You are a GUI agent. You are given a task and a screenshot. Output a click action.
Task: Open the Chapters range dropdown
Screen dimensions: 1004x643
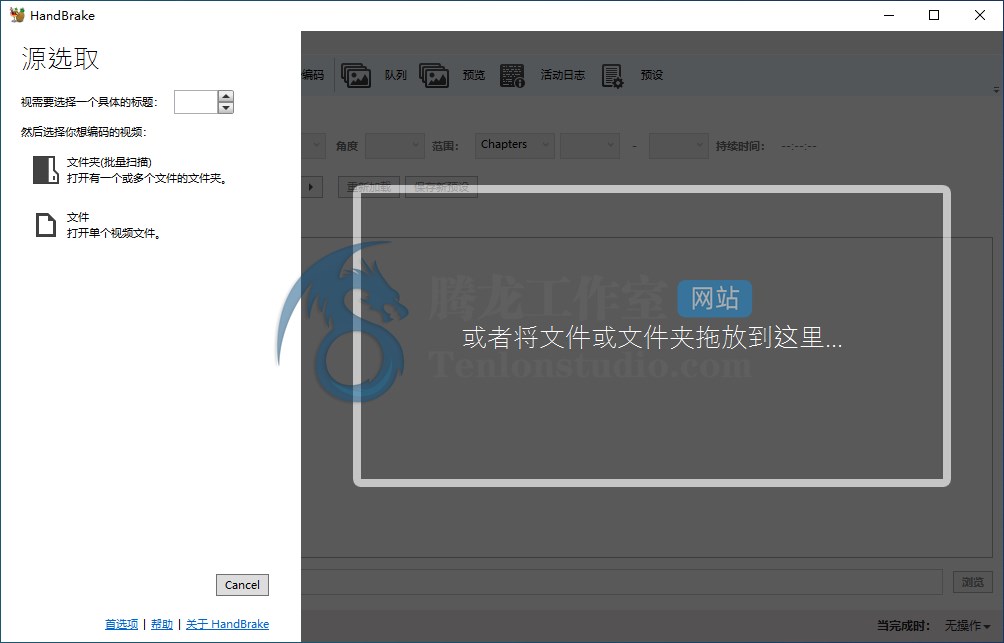click(x=515, y=145)
